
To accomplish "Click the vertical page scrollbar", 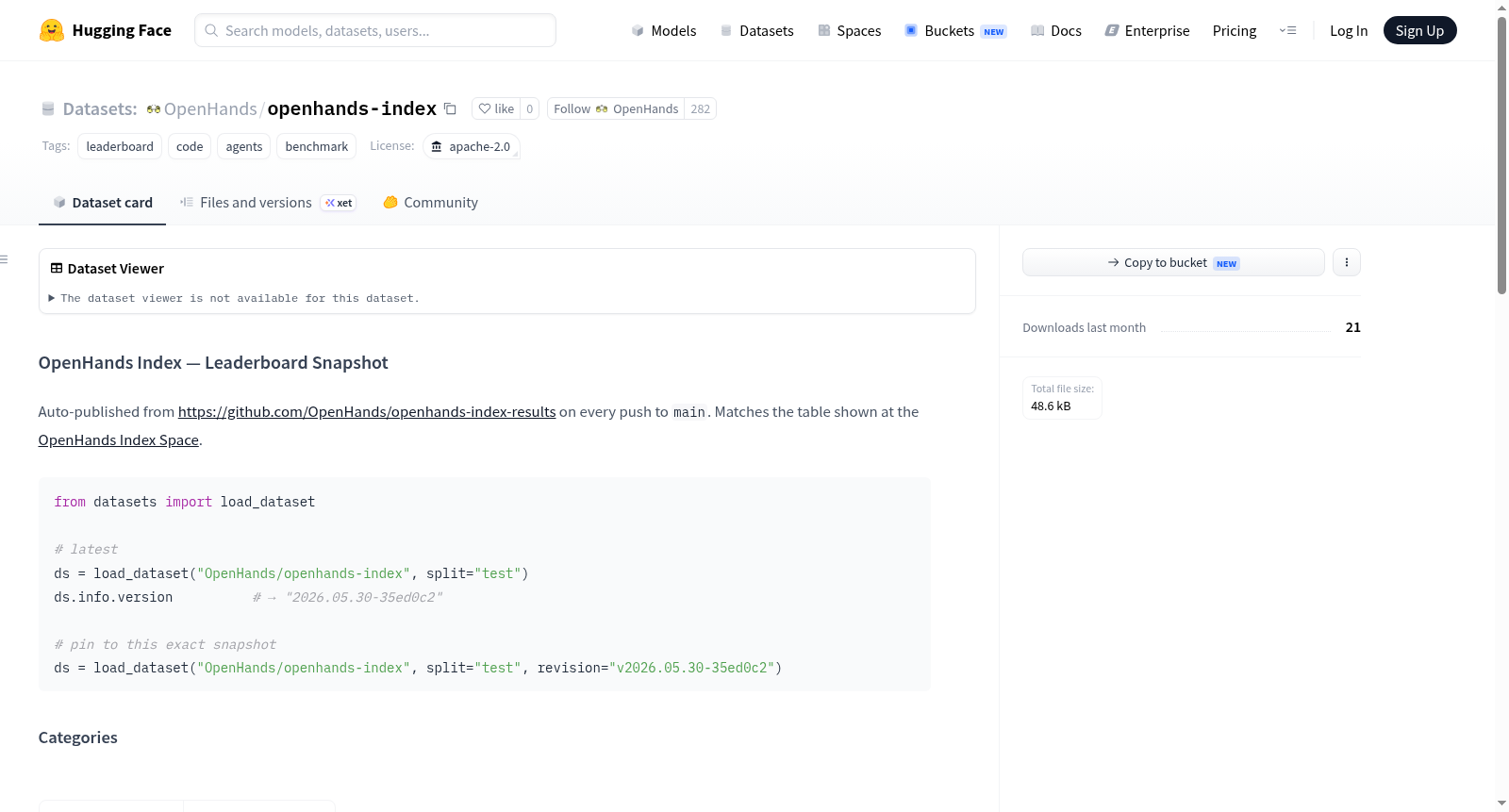I will [x=1501, y=155].
